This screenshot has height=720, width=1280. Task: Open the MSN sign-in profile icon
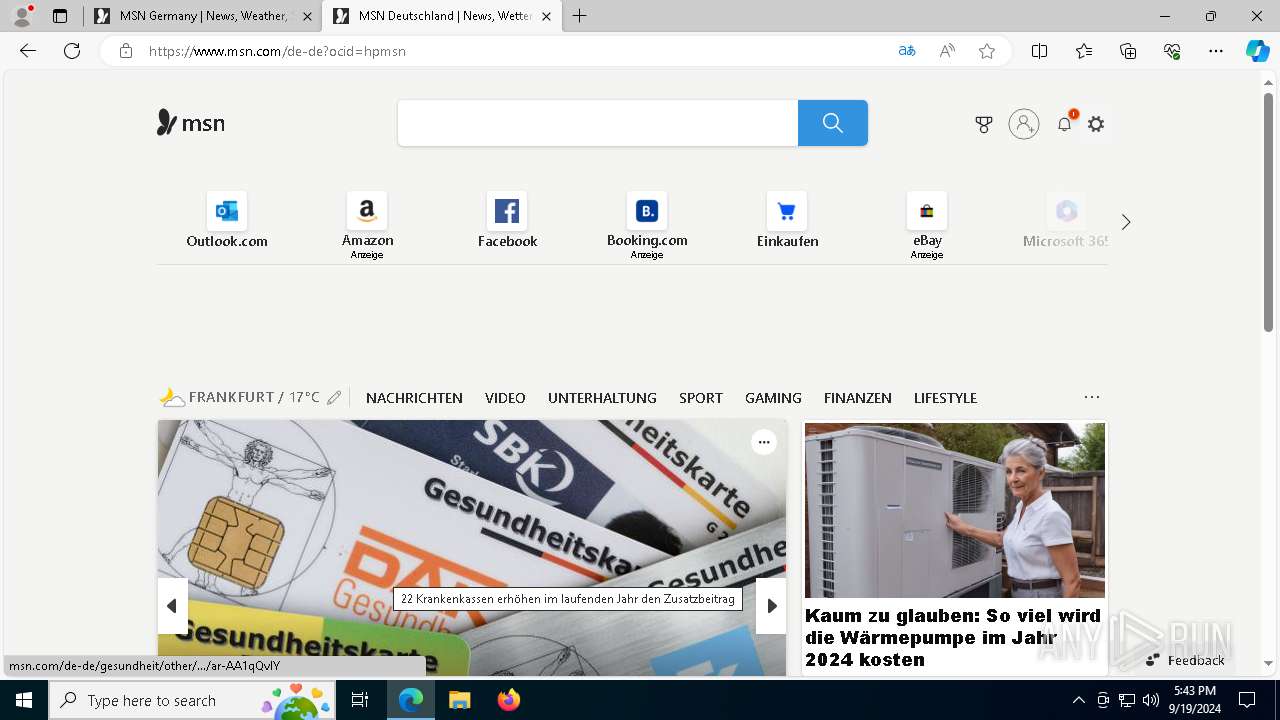coord(1024,124)
